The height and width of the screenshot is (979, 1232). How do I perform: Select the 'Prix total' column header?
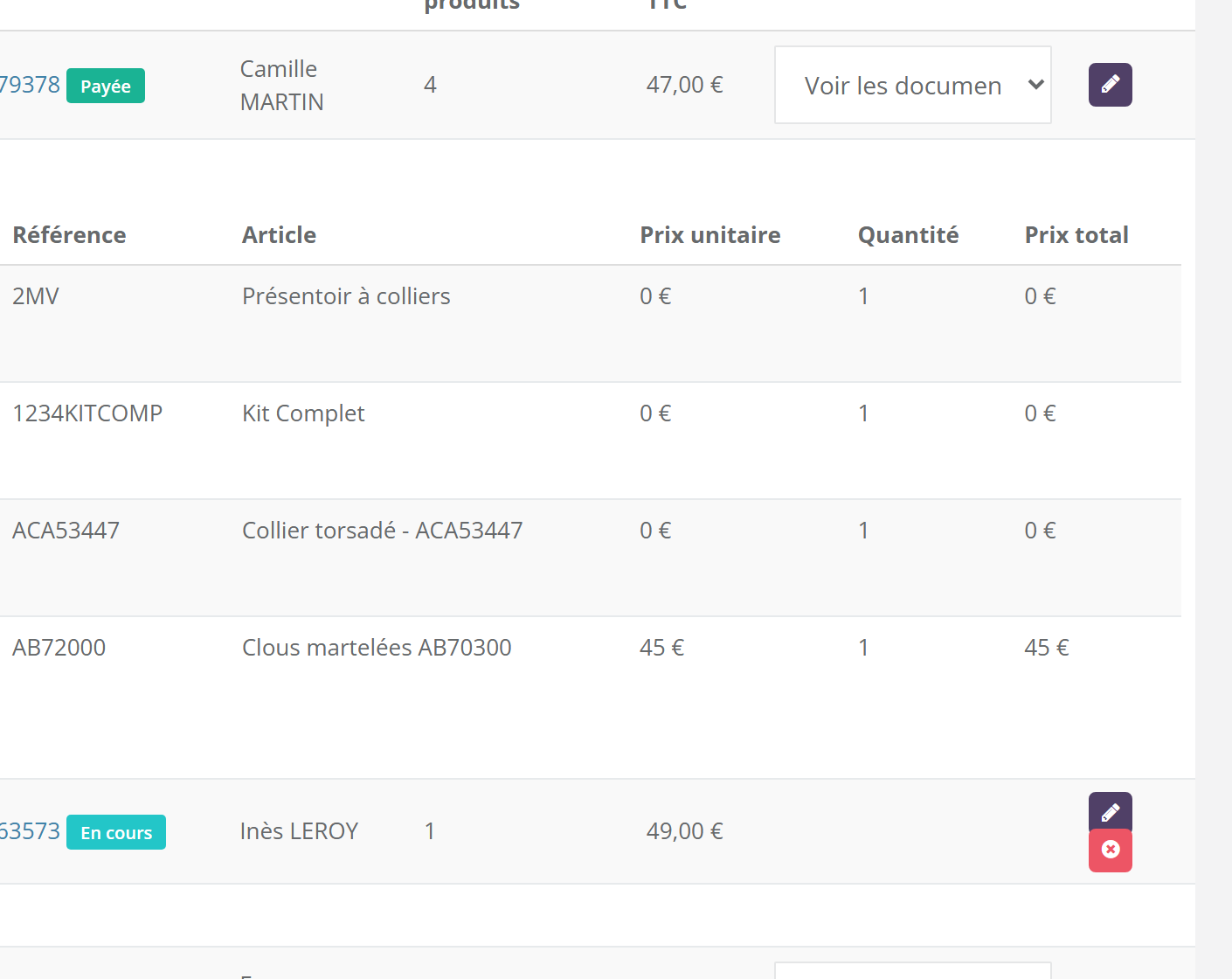(1076, 235)
